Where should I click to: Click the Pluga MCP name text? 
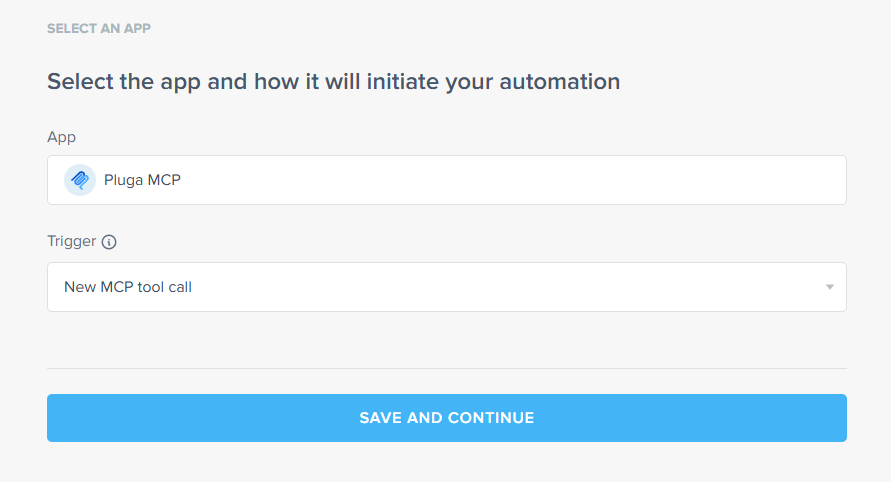142,180
